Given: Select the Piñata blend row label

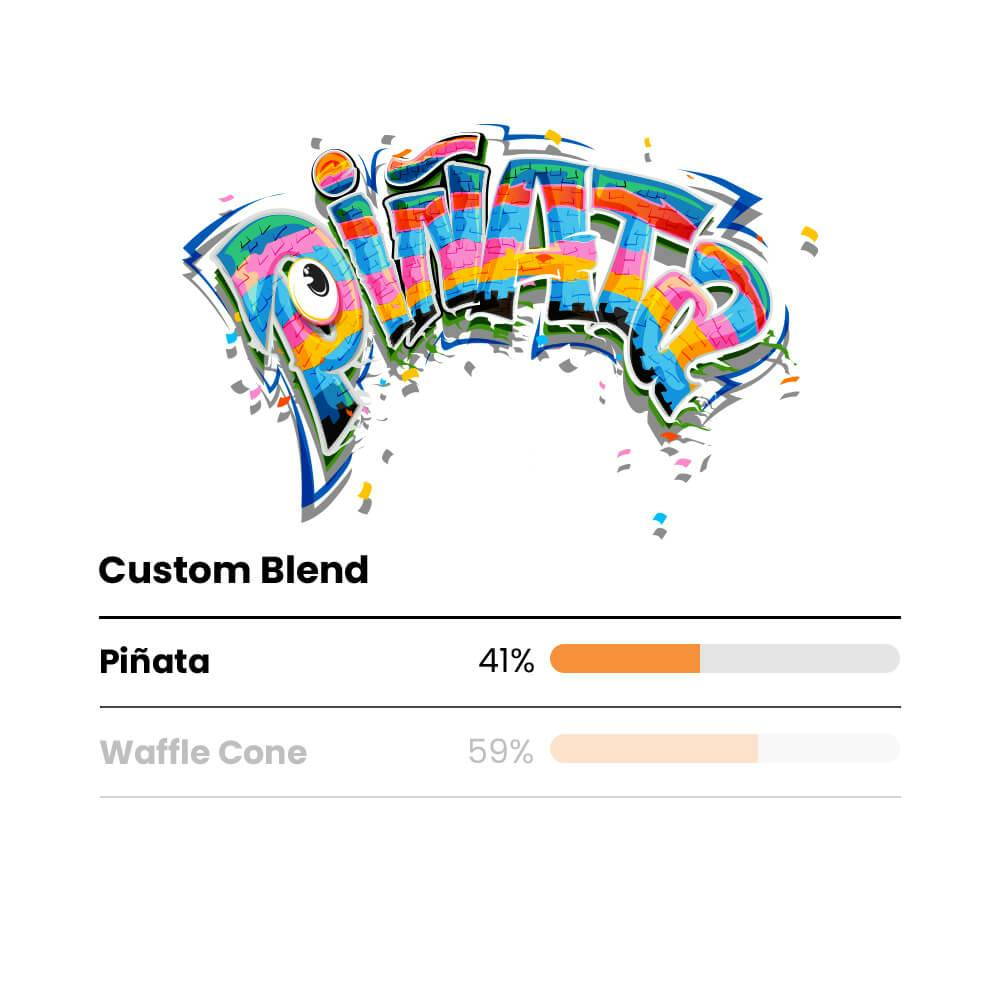Looking at the screenshot, I should (155, 662).
